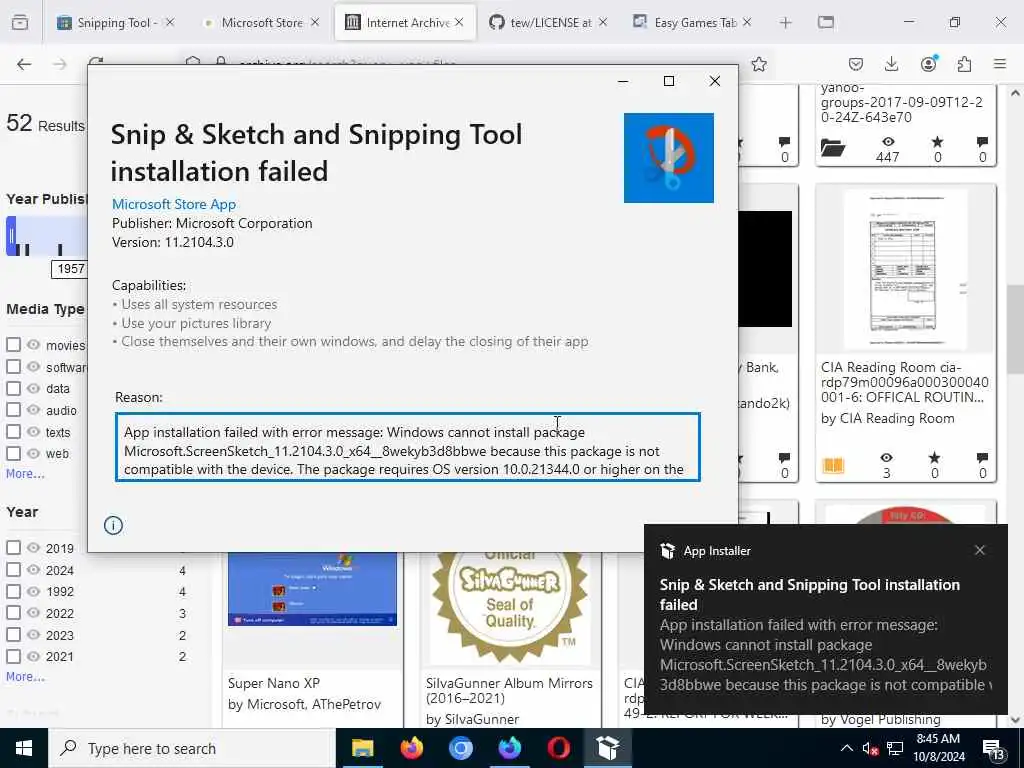This screenshot has width=1024, height=768.
Task: Toggle the eye icon beside 2023
Action: [33, 634]
